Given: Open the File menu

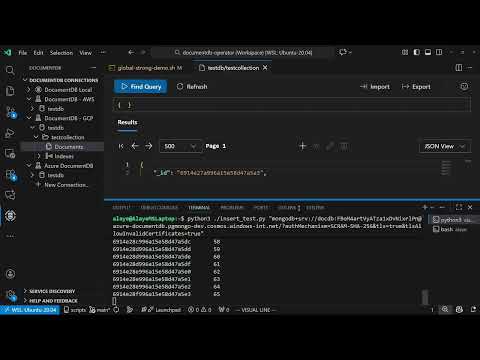Looking at the screenshot, I should point(23,53).
